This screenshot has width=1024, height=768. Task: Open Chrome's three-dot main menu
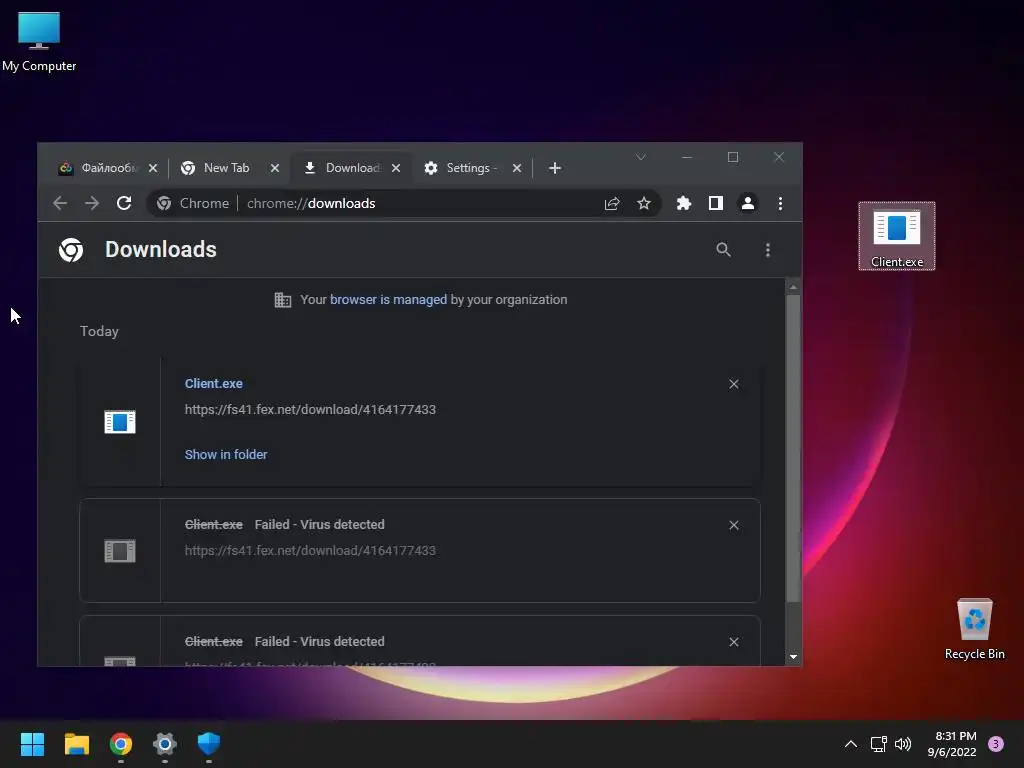(x=780, y=203)
